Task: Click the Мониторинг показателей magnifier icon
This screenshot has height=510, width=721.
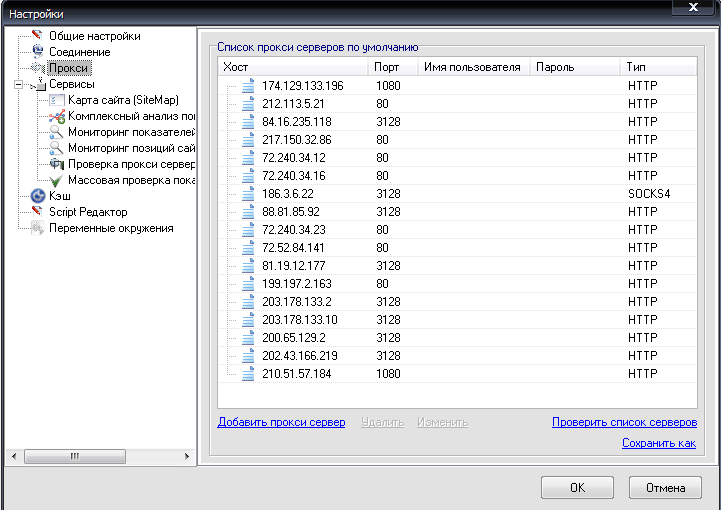Action: (x=57, y=132)
